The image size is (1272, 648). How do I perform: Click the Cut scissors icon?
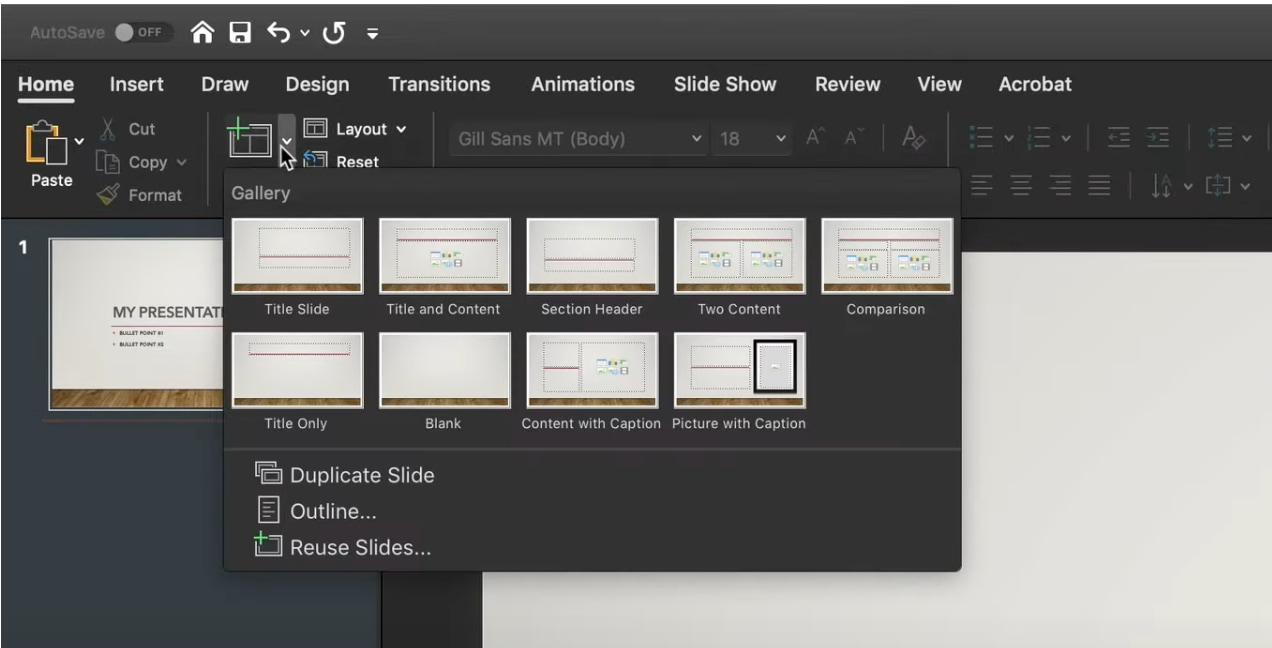[x=108, y=129]
